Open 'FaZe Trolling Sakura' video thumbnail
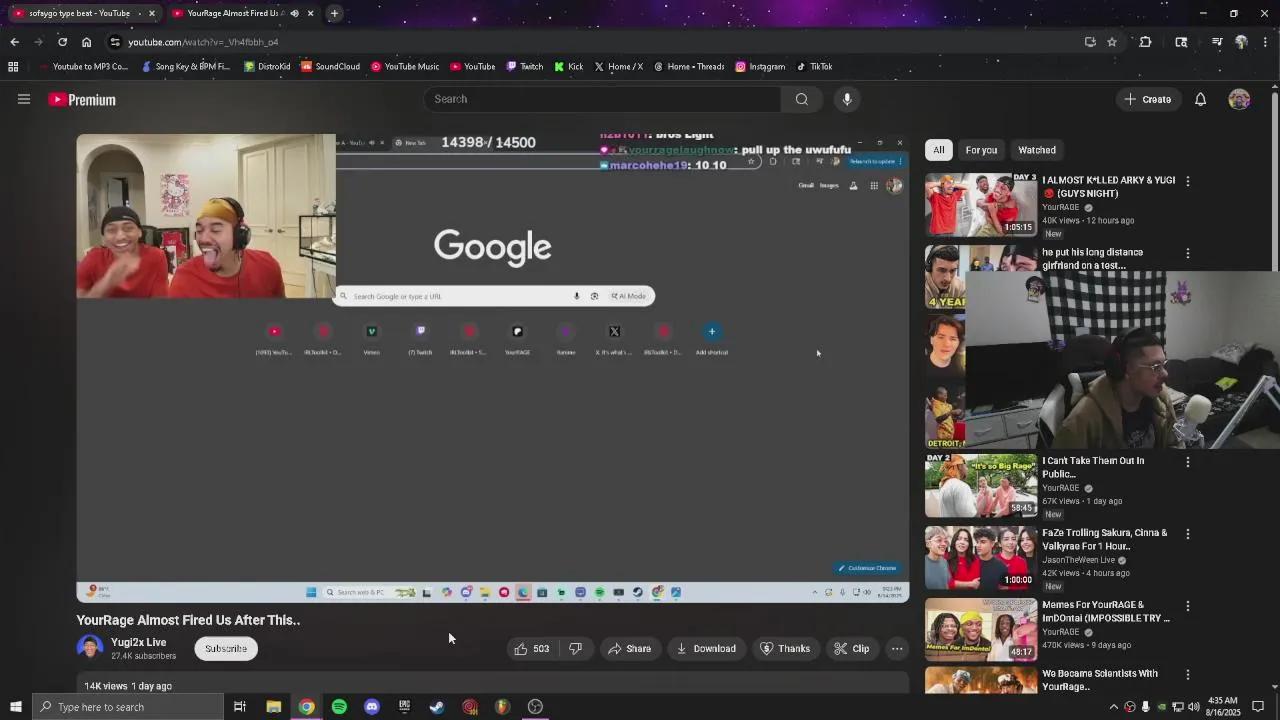 981,558
